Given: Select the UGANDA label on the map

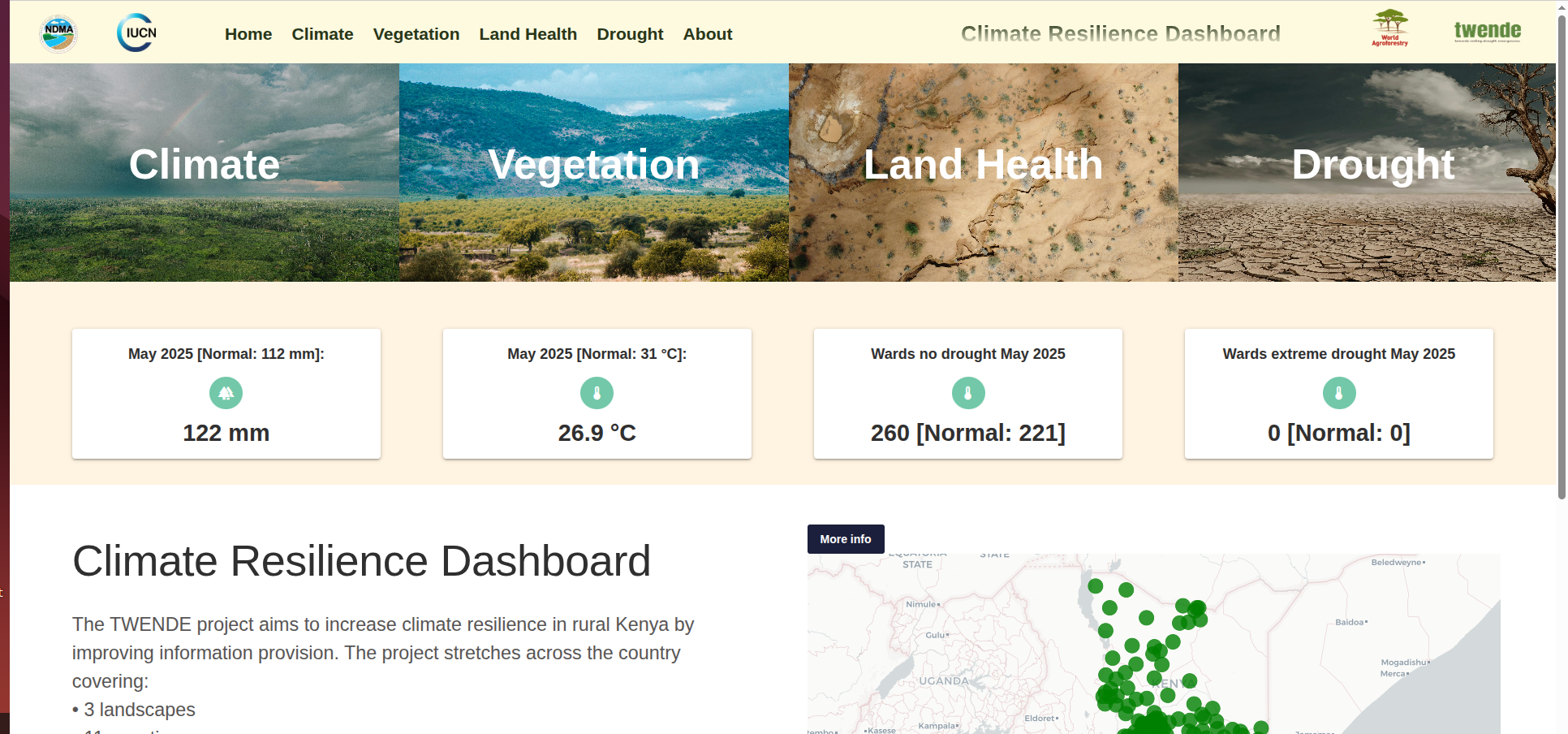Looking at the screenshot, I should click(x=944, y=681).
